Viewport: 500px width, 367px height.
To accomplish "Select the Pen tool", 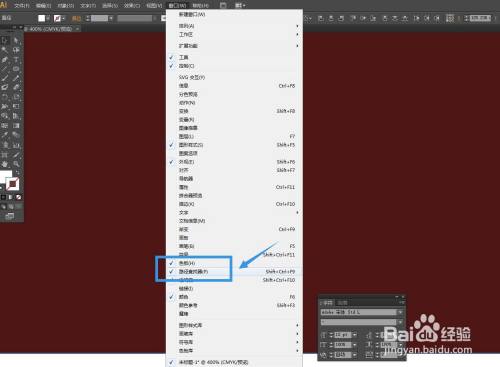I will click(5, 59).
